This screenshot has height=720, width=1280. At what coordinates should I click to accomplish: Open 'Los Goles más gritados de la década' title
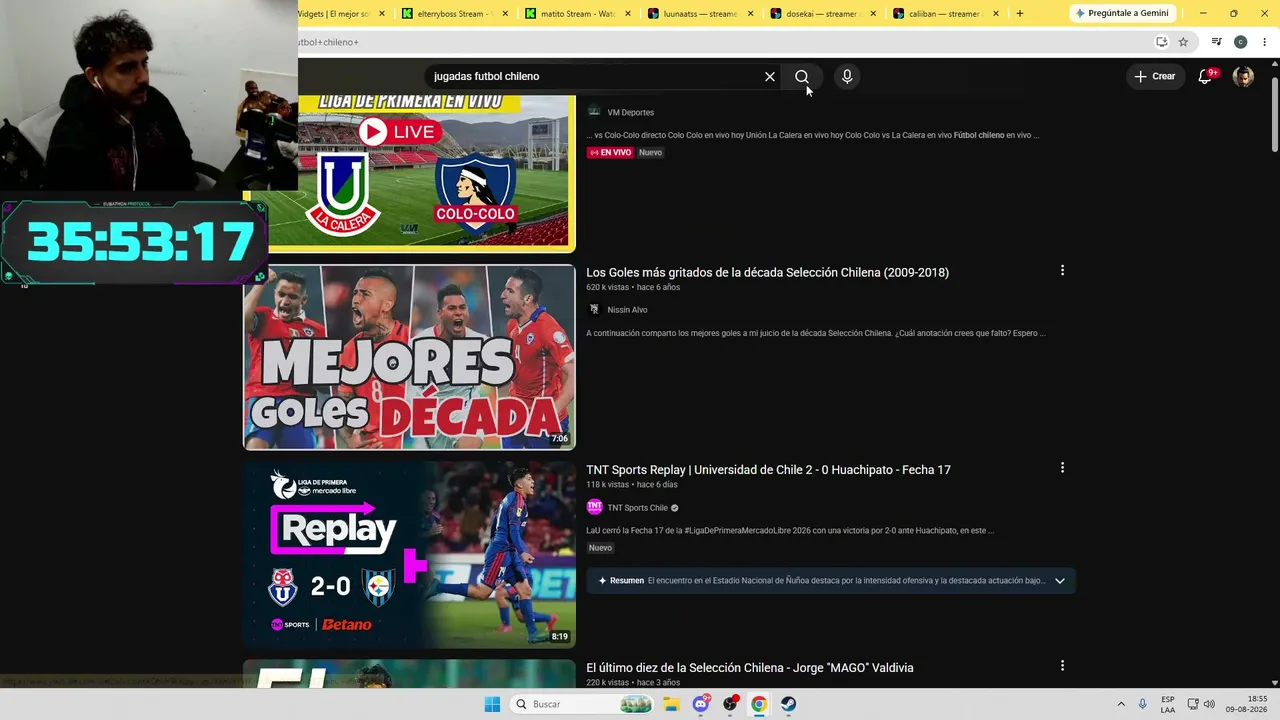767,272
